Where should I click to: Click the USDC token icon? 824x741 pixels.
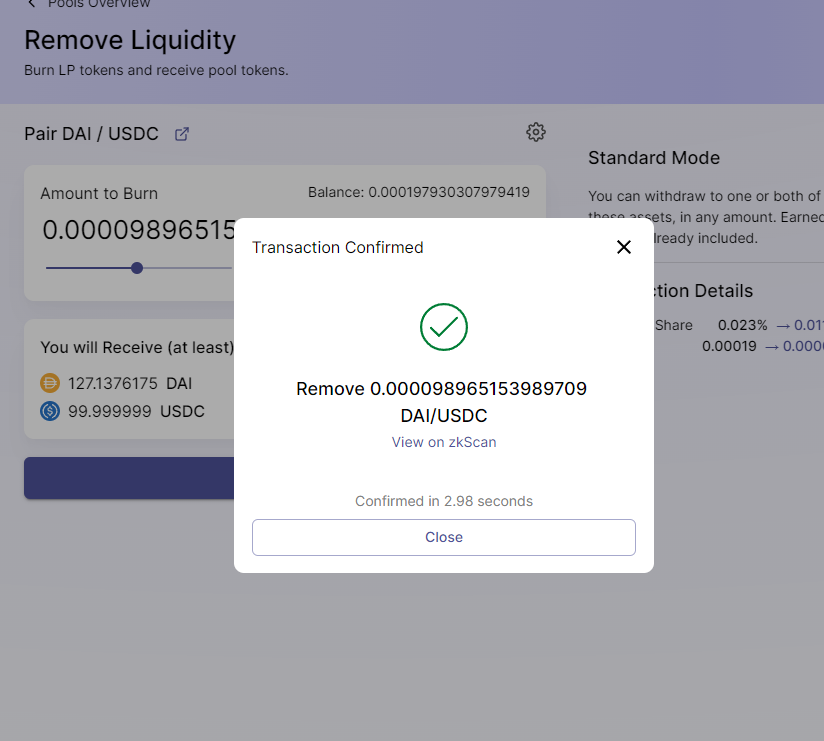click(x=50, y=411)
